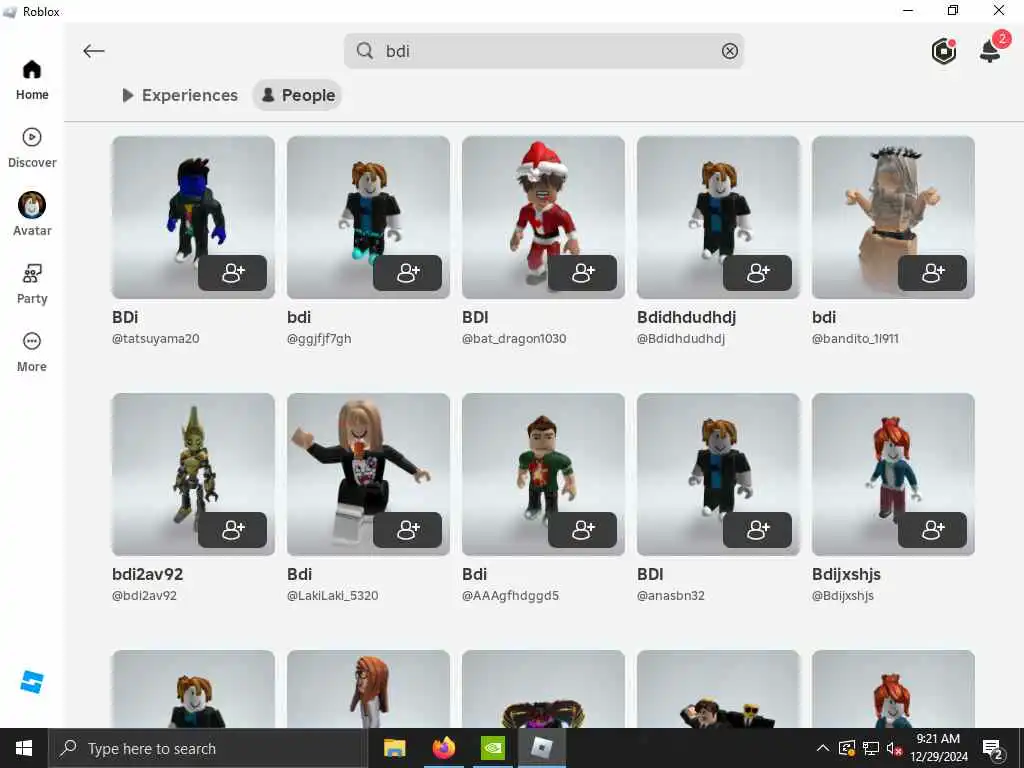Click the username @anasbn32
This screenshot has width=1024, height=768.
click(671, 596)
